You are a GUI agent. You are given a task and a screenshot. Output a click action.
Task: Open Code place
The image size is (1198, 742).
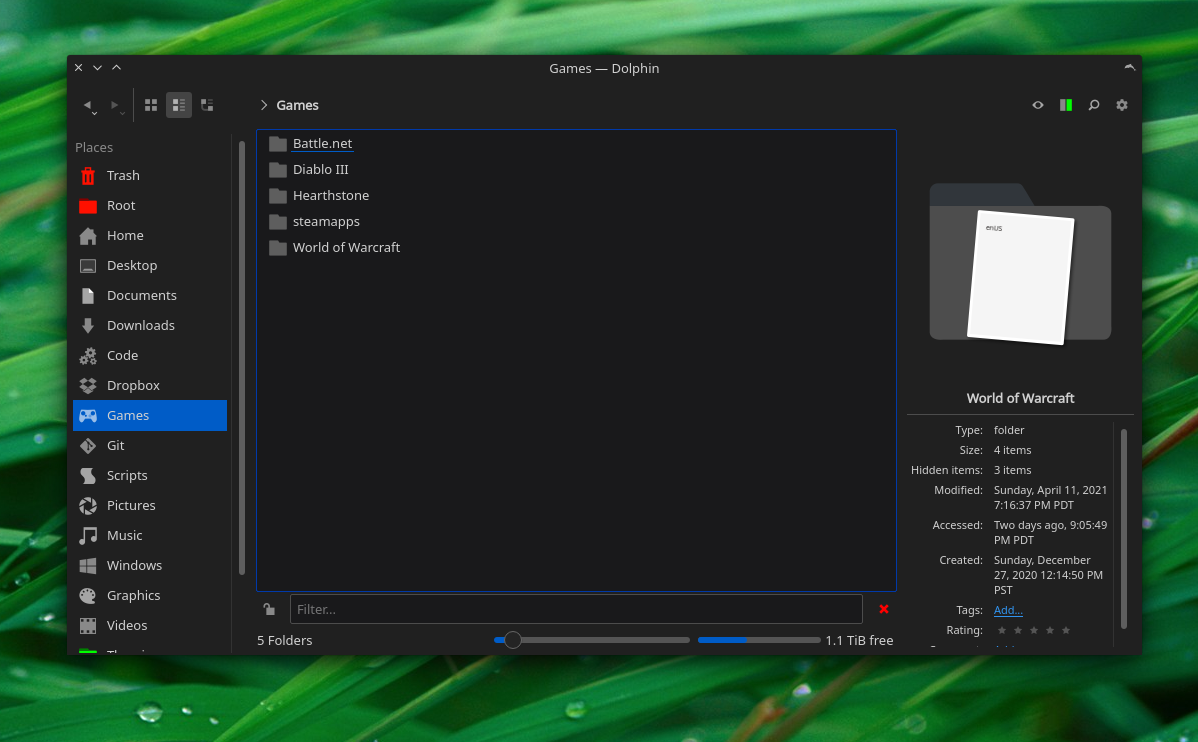click(x=150, y=355)
